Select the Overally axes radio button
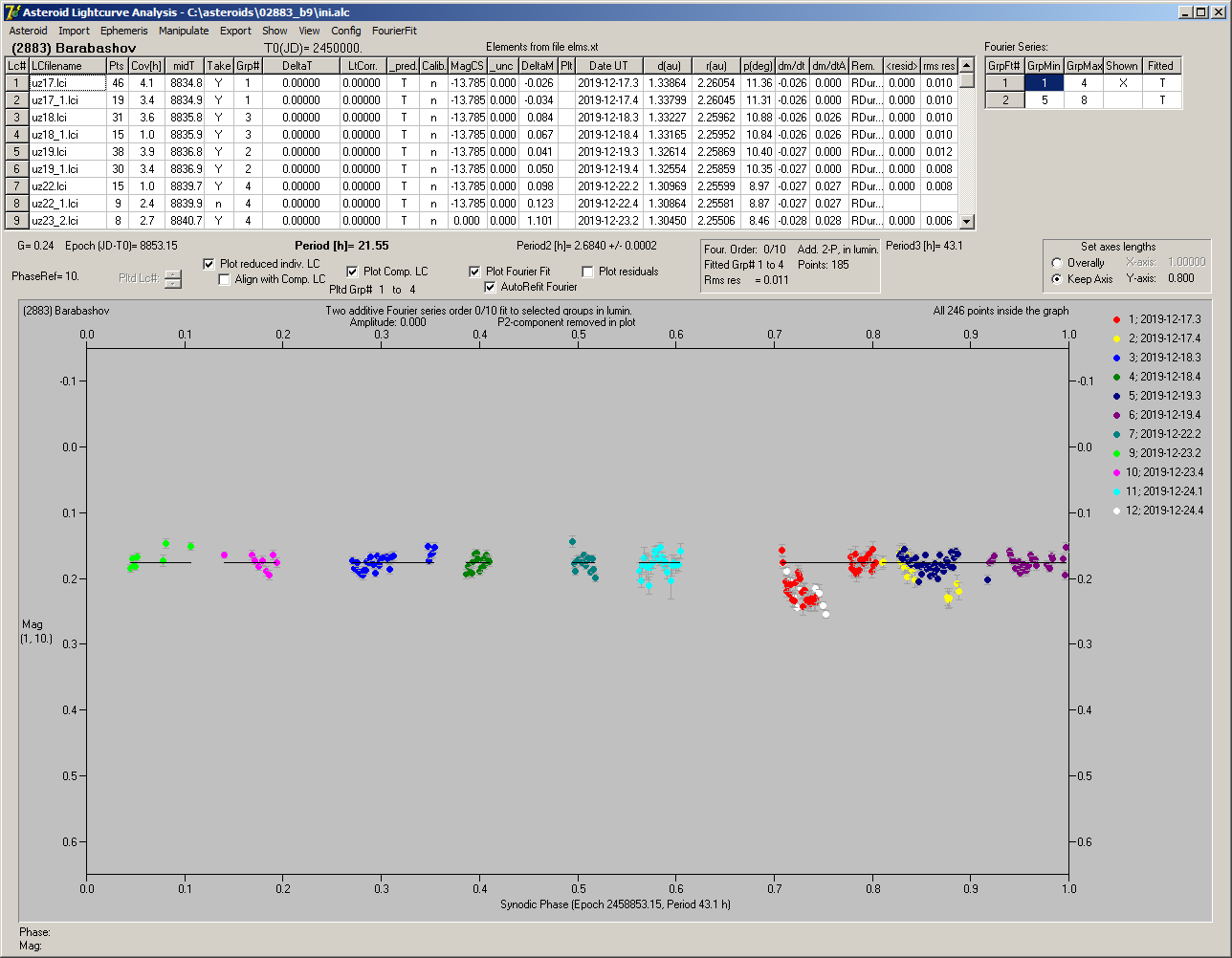The height and width of the screenshot is (958, 1232). tap(1056, 263)
